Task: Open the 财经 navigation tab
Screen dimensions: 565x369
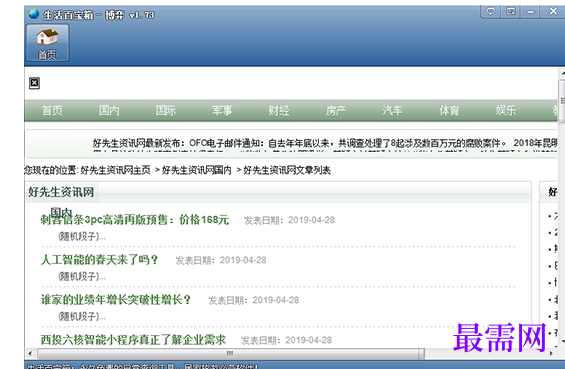Action: click(279, 110)
